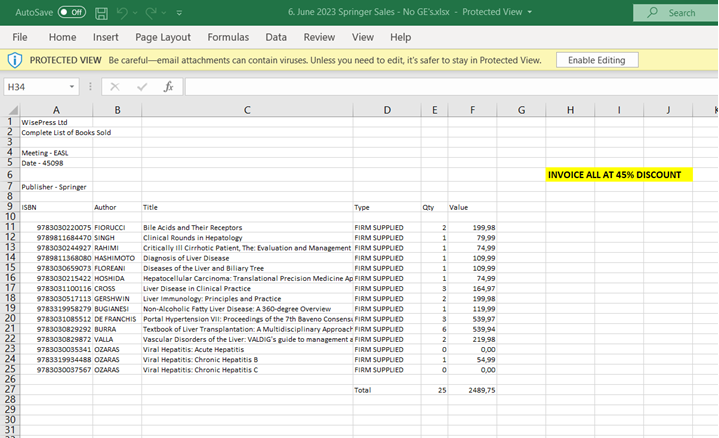719x438 pixels.
Task: Click the 'Value' header cell
Action: [472, 207]
